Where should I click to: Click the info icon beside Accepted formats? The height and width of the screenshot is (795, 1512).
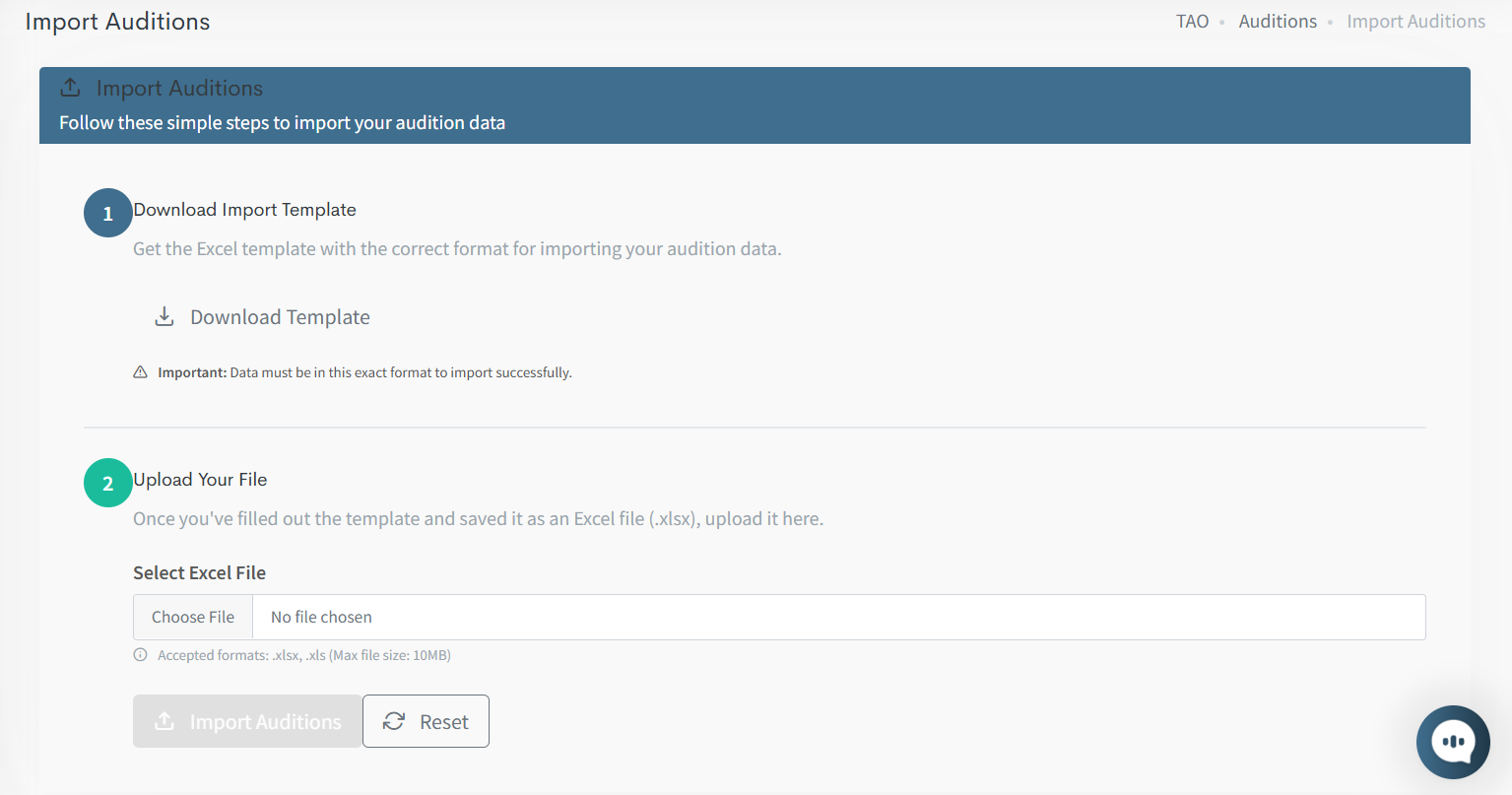click(x=140, y=655)
